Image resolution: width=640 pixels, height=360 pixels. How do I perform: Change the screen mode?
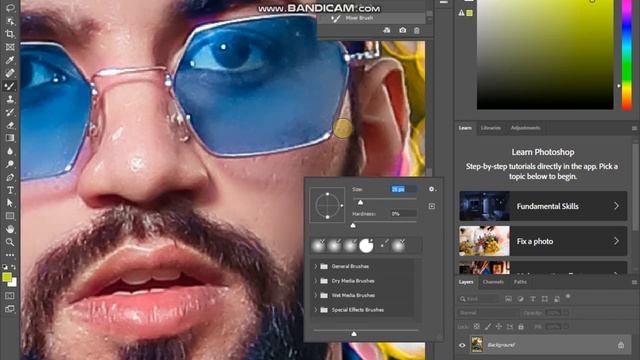(10, 309)
